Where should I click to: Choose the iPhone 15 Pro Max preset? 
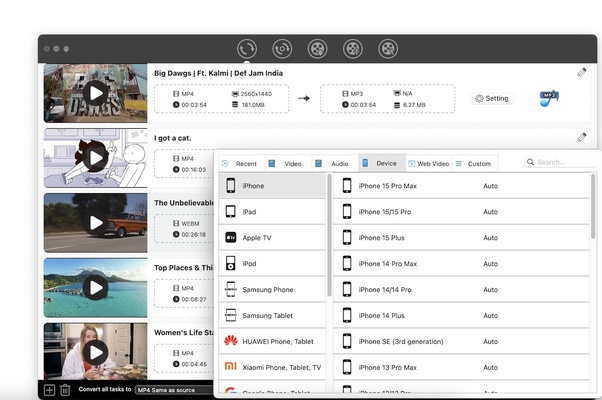click(461, 186)
